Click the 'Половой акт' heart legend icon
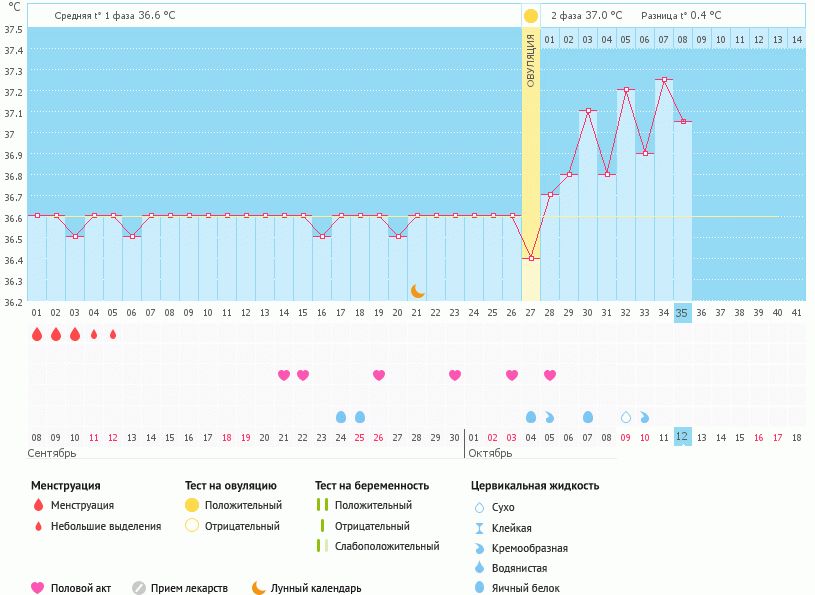815x595 pixels. click(38, 588)
